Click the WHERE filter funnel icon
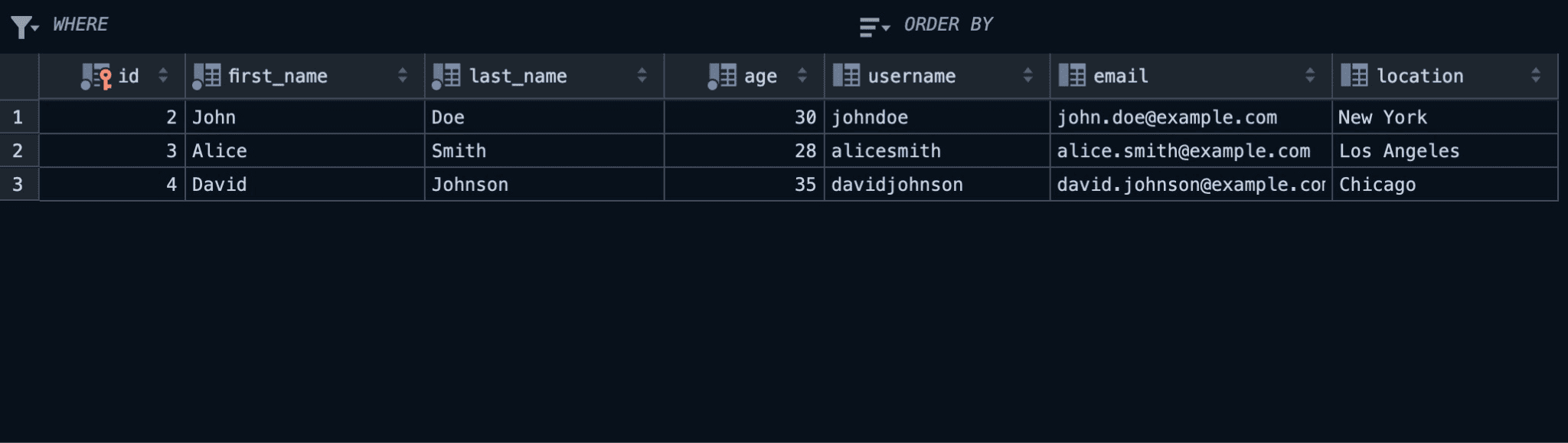 coord(22,27)
